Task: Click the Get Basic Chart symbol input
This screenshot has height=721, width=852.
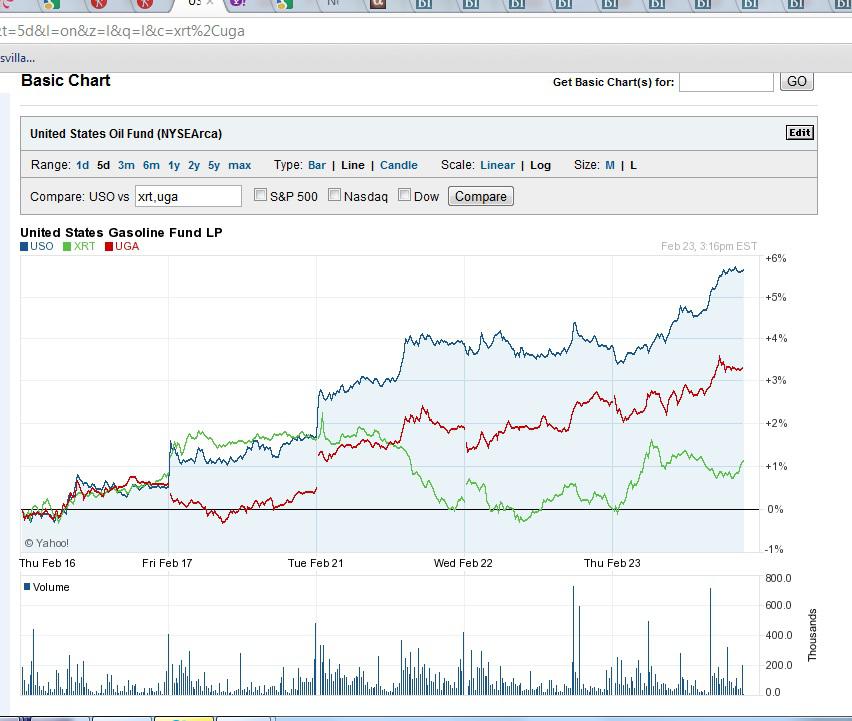Action: coord(726,82)
